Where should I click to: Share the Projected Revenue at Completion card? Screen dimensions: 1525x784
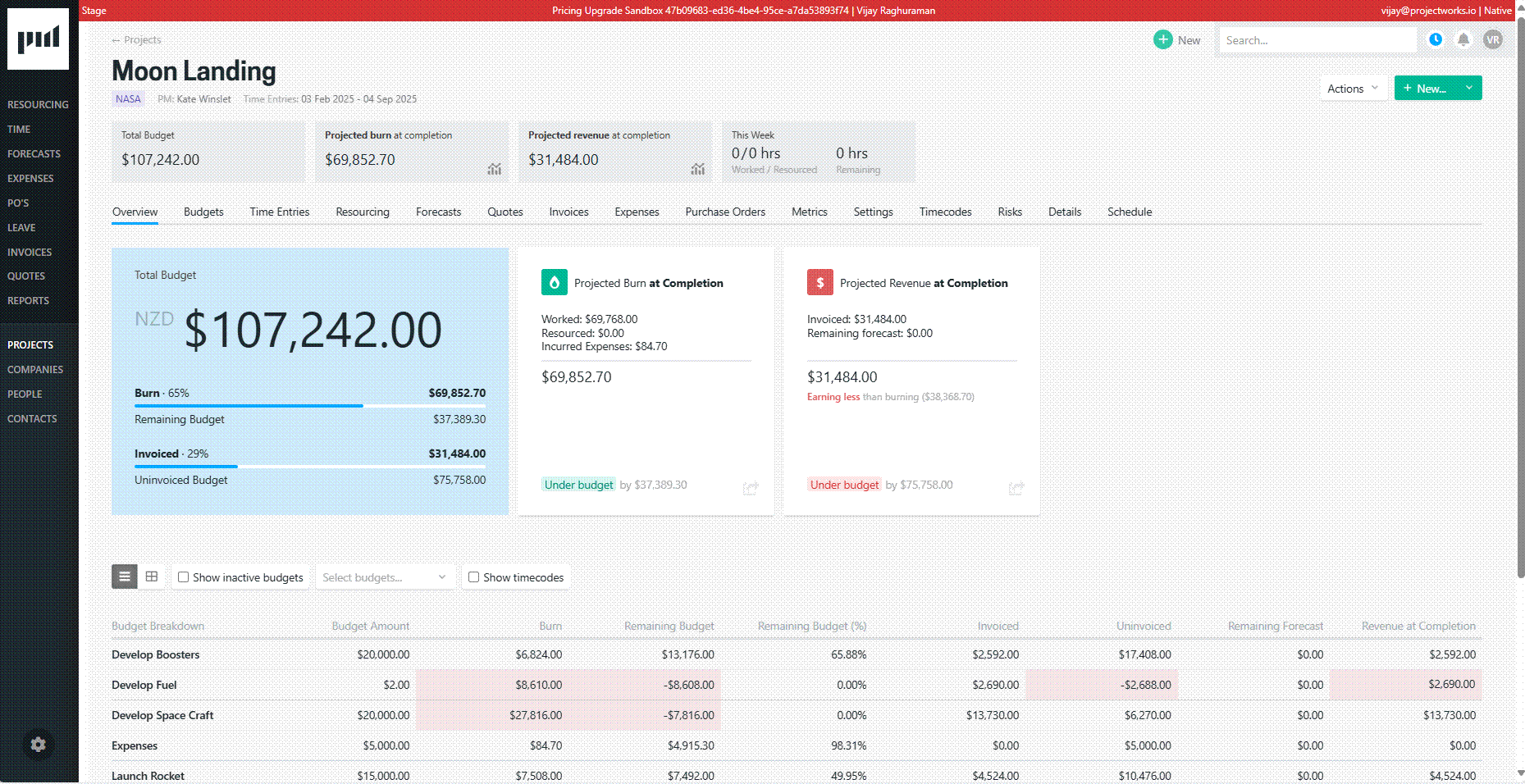[1016, 488]
